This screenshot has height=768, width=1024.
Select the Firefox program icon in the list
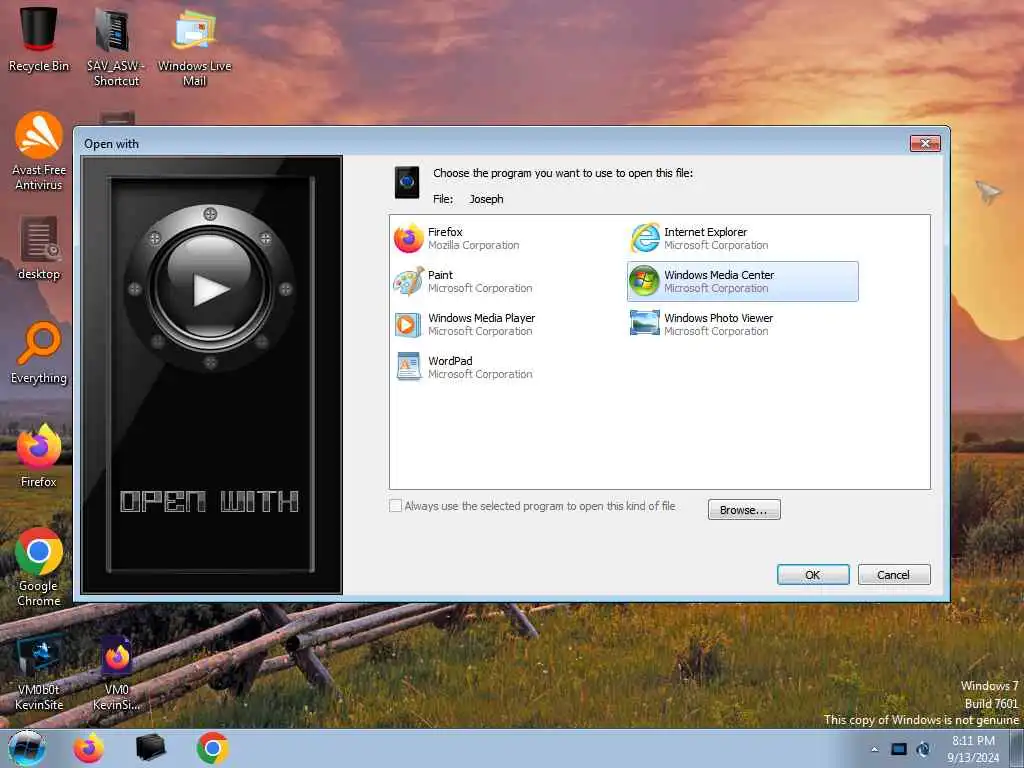pos(409,238)
